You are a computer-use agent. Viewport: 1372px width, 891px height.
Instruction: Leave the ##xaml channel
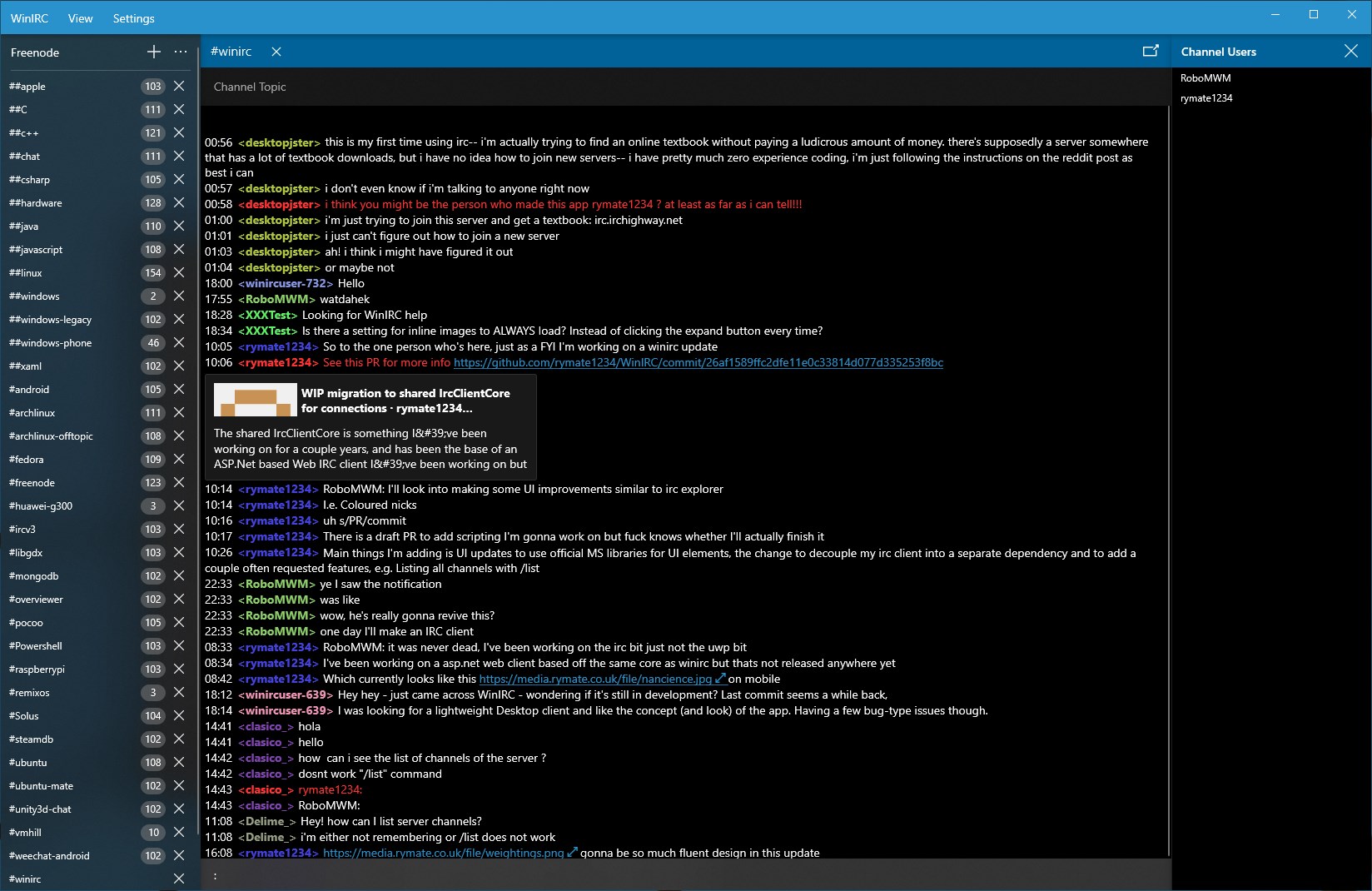point(179,366)
